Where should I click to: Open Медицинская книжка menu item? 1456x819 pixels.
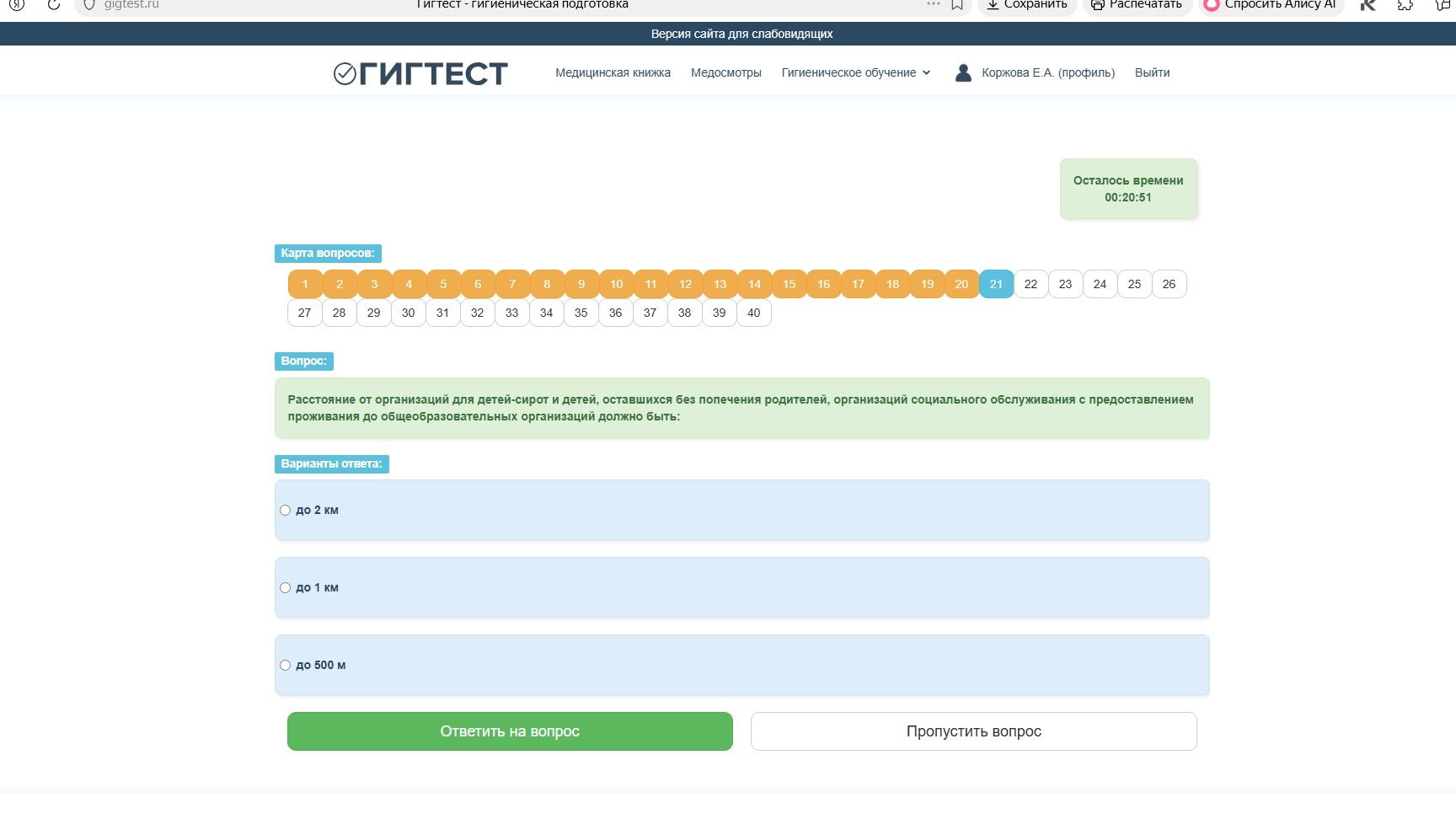pos(613,72)
